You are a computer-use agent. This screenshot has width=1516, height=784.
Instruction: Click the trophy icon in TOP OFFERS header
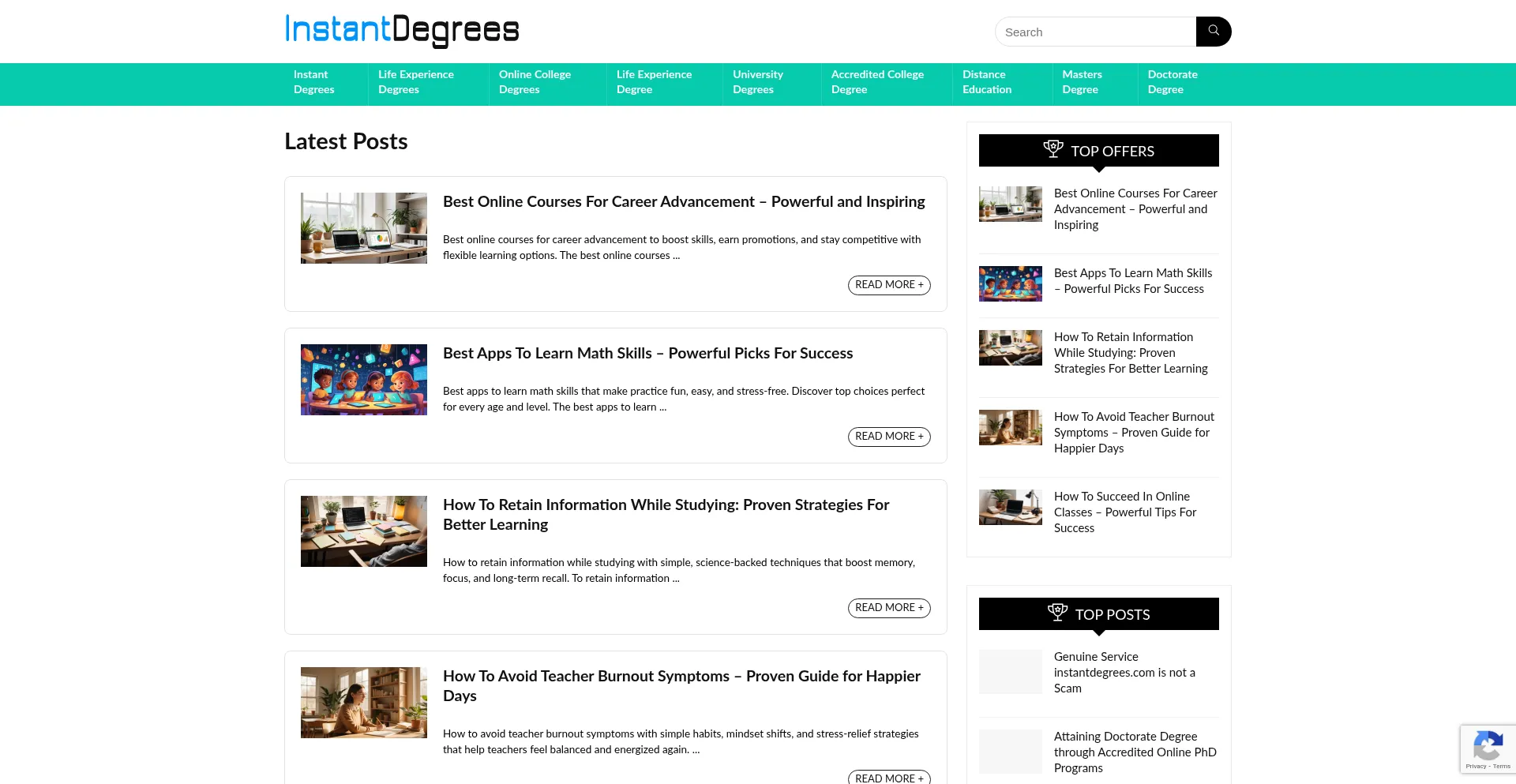coord(1053,148)
